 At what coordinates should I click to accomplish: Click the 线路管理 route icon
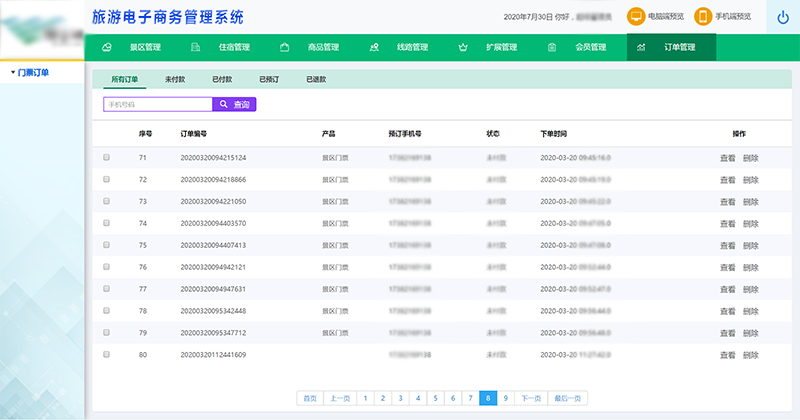click(x=374, y=47)
